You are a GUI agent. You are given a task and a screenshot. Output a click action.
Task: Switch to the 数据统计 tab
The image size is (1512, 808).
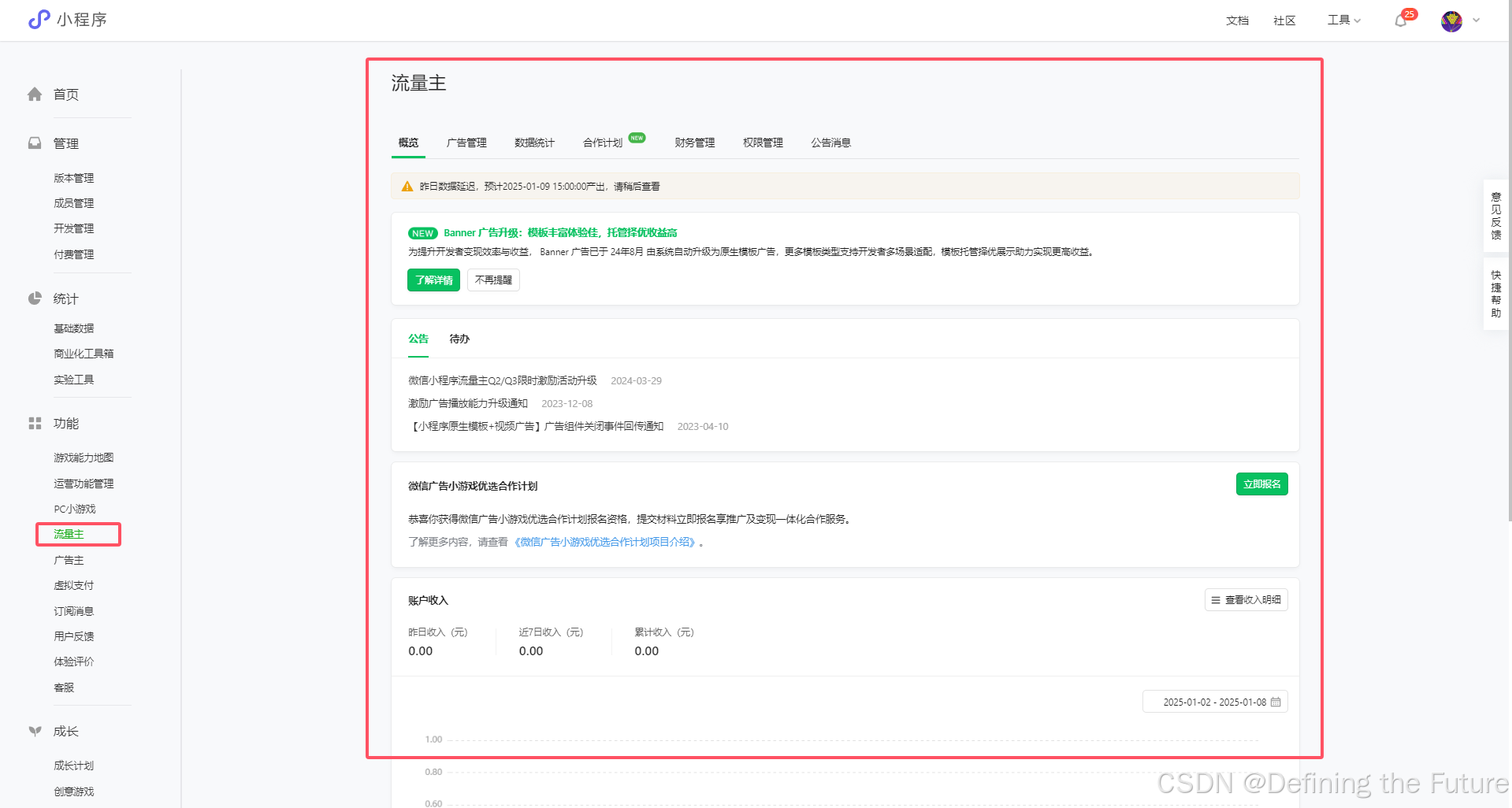point(534,143)
